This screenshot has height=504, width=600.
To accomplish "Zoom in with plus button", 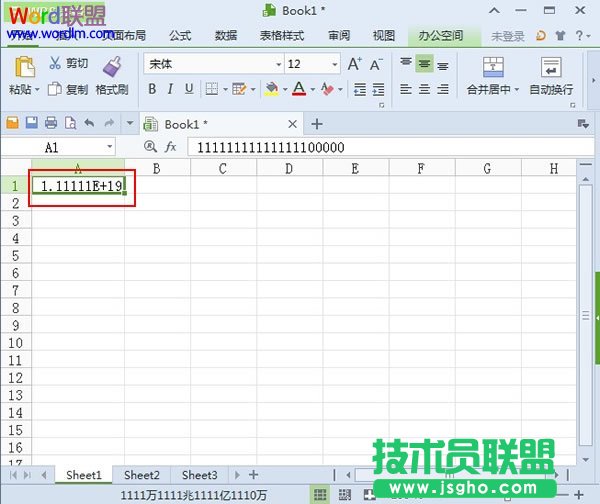I will tap(579, 495).
